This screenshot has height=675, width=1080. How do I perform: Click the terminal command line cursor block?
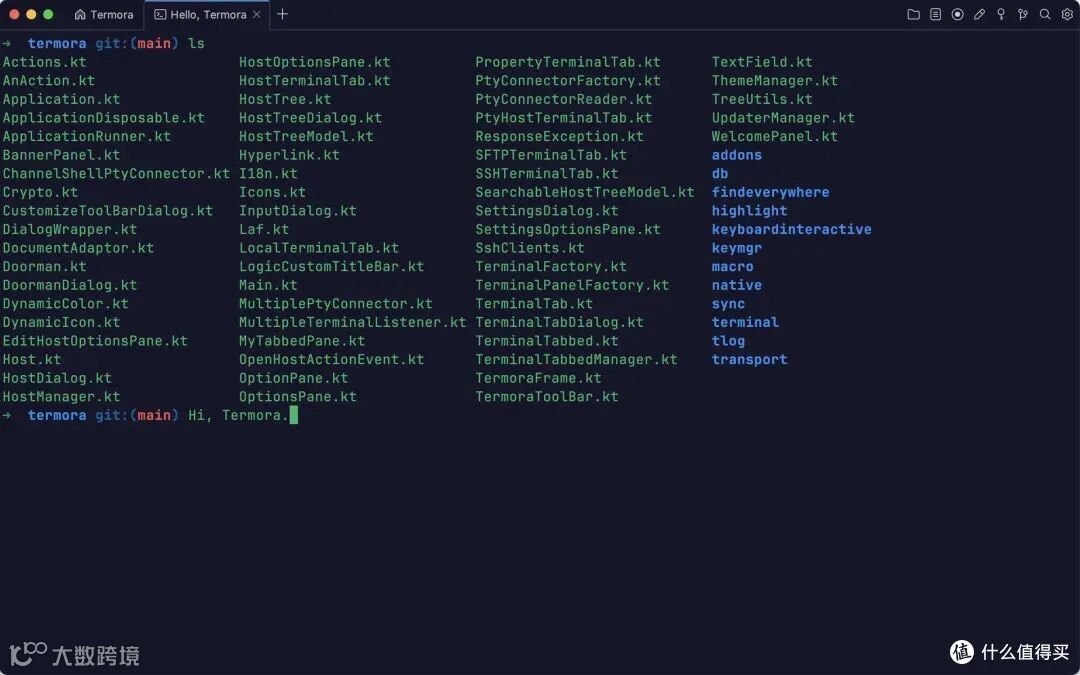pyautogui.click(x=293, y=415)
